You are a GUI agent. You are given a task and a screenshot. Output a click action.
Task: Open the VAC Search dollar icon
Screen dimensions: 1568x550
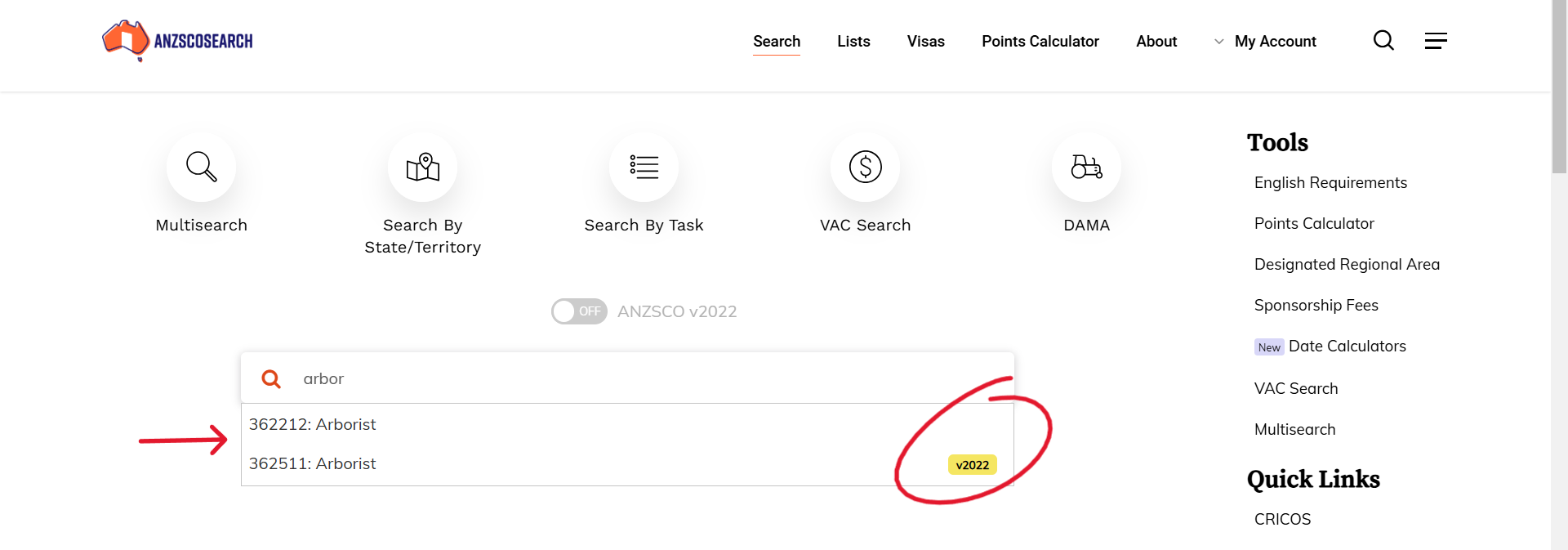(x=865, y=167)
